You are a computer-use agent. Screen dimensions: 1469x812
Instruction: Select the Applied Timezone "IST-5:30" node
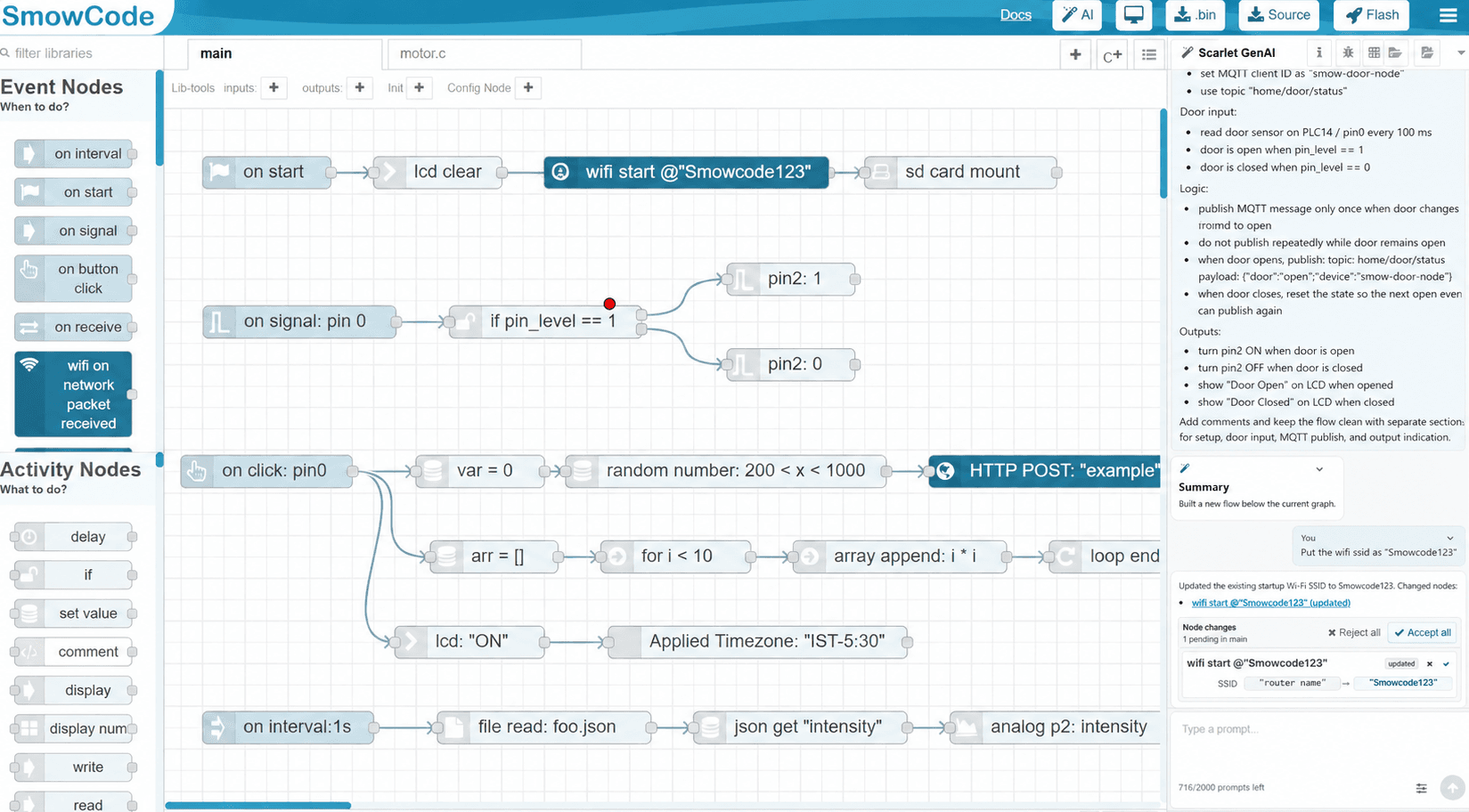coord(757,642)
